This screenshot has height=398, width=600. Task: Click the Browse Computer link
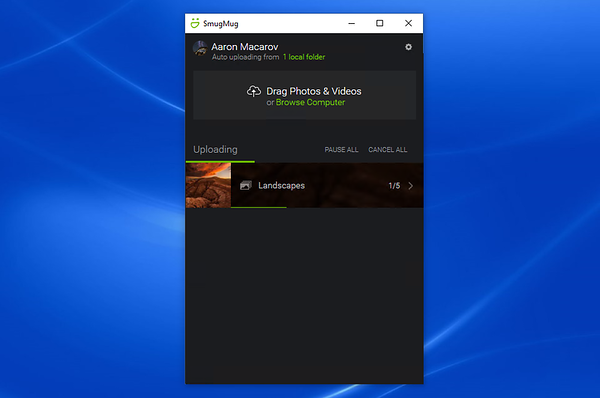[310, 103]
